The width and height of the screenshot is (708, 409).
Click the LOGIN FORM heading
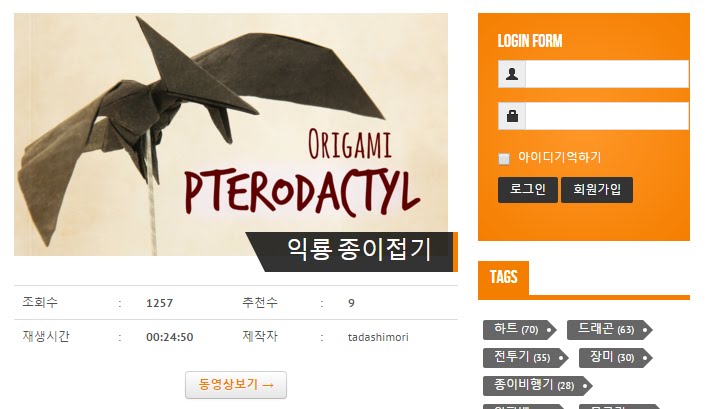click(x=530, y=41)
